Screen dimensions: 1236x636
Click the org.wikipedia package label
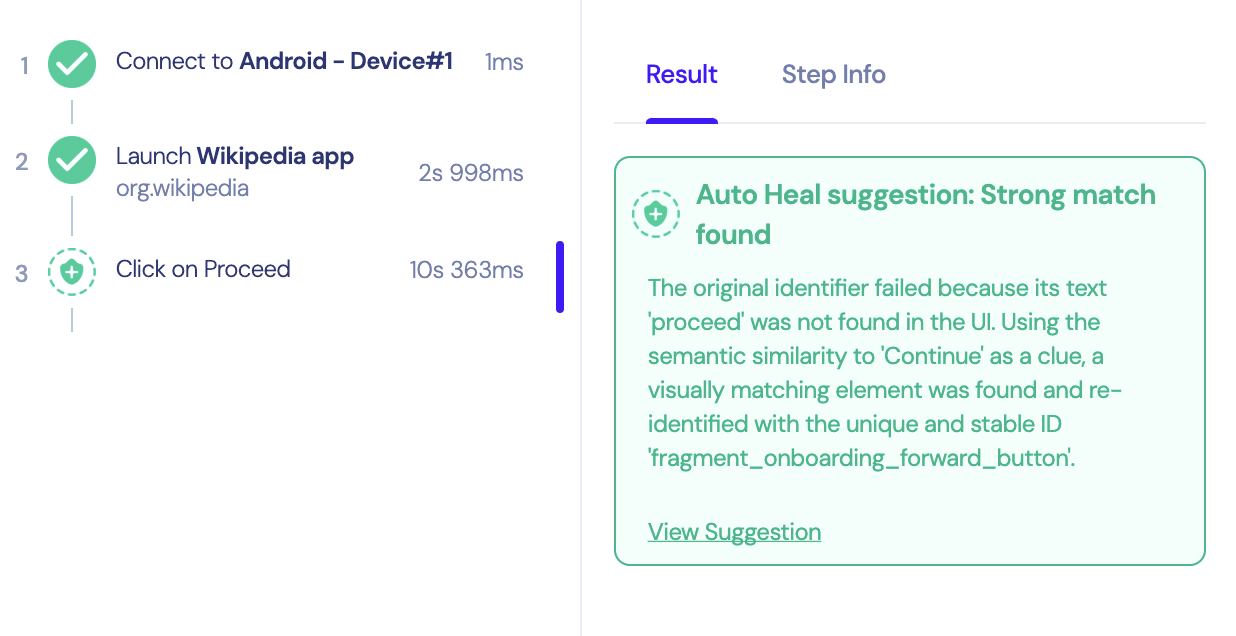(182, 188)
